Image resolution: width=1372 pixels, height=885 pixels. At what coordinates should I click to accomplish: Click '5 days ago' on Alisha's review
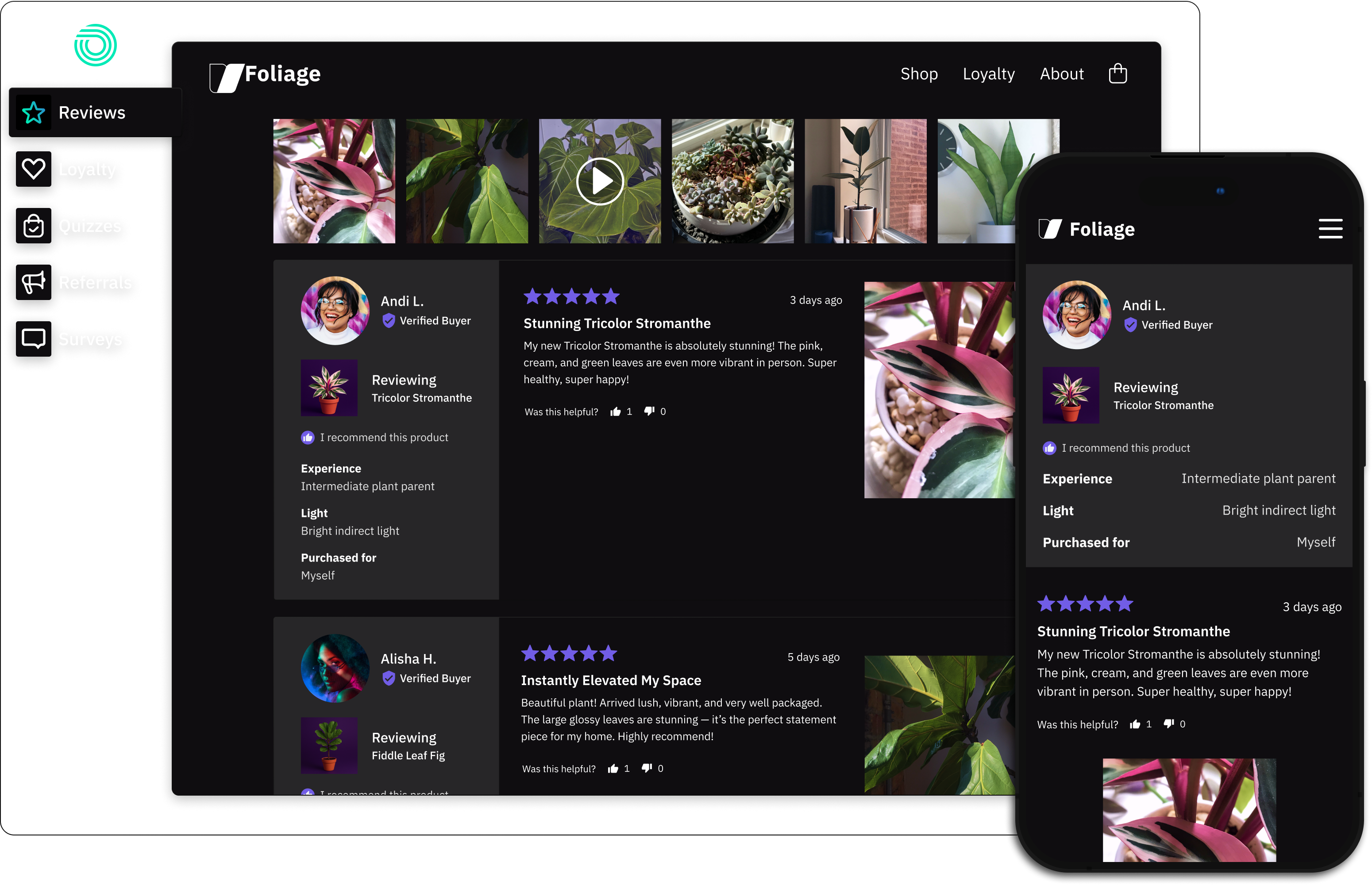point(813,657)
